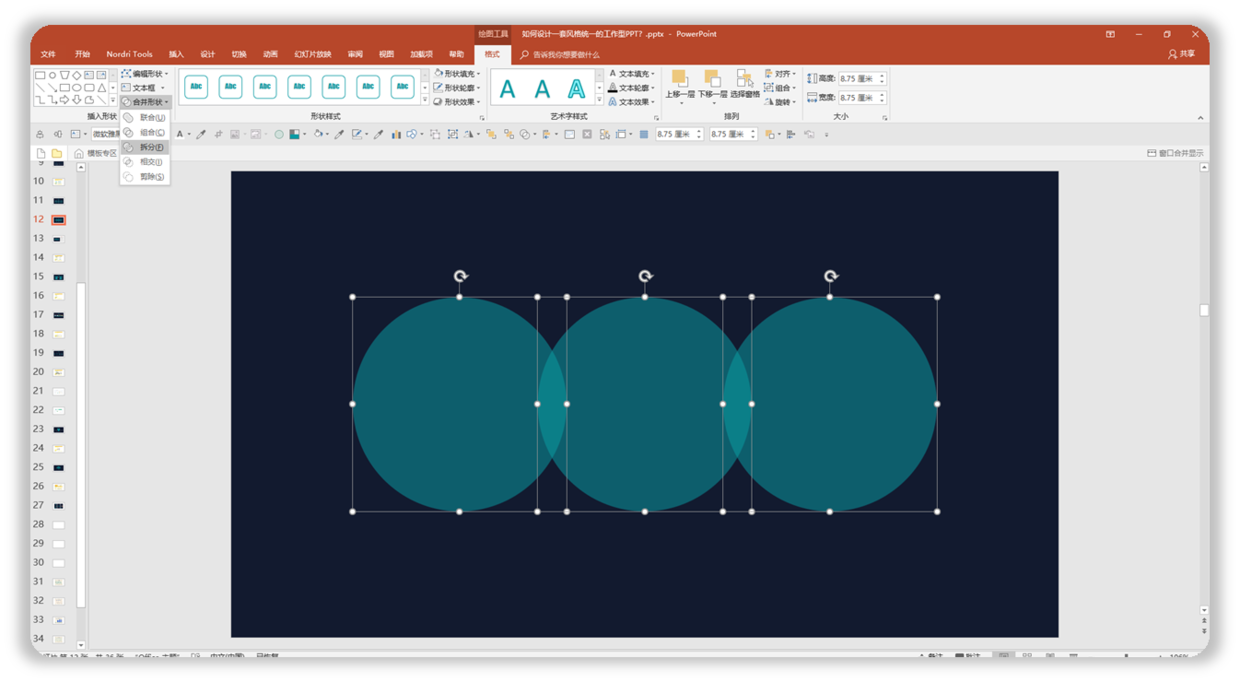This screenshot has height=682, width=1240.
Task: Choose 拆分 (Fragment) in the merge shapes menu
Action: click(145, 147)
